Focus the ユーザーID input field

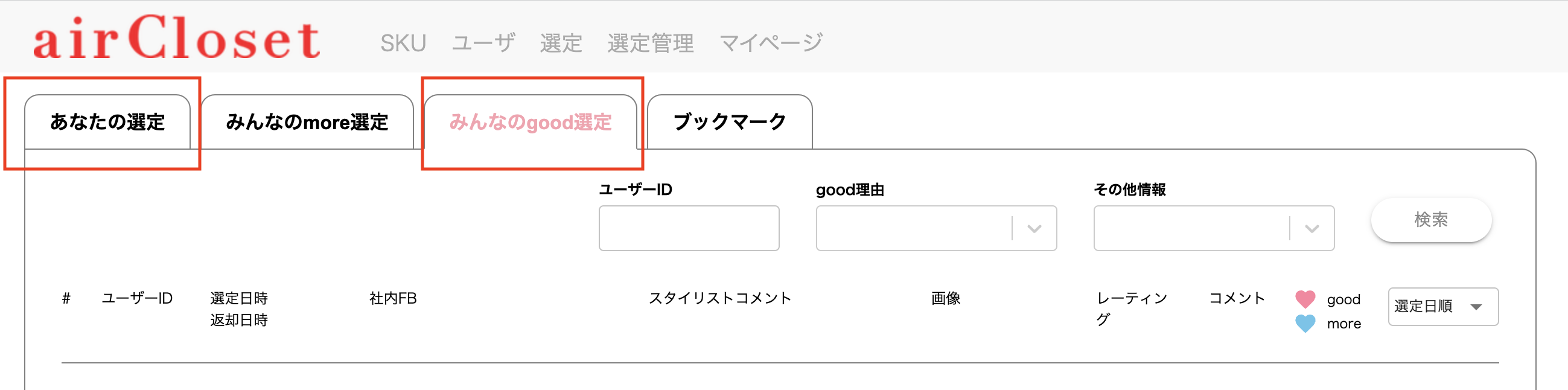click(689, 228)
